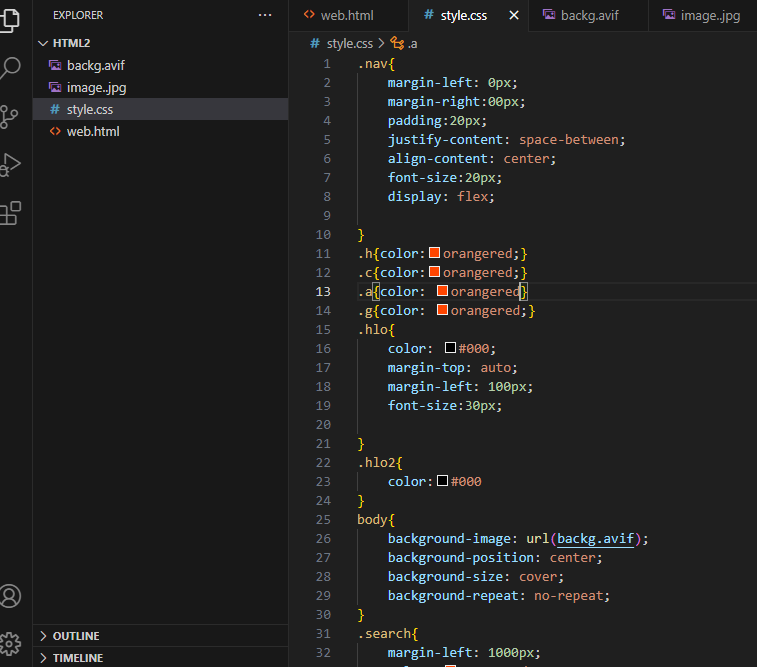
Task: Click 'margin-top' property on line 17
Action: [426, 368]
